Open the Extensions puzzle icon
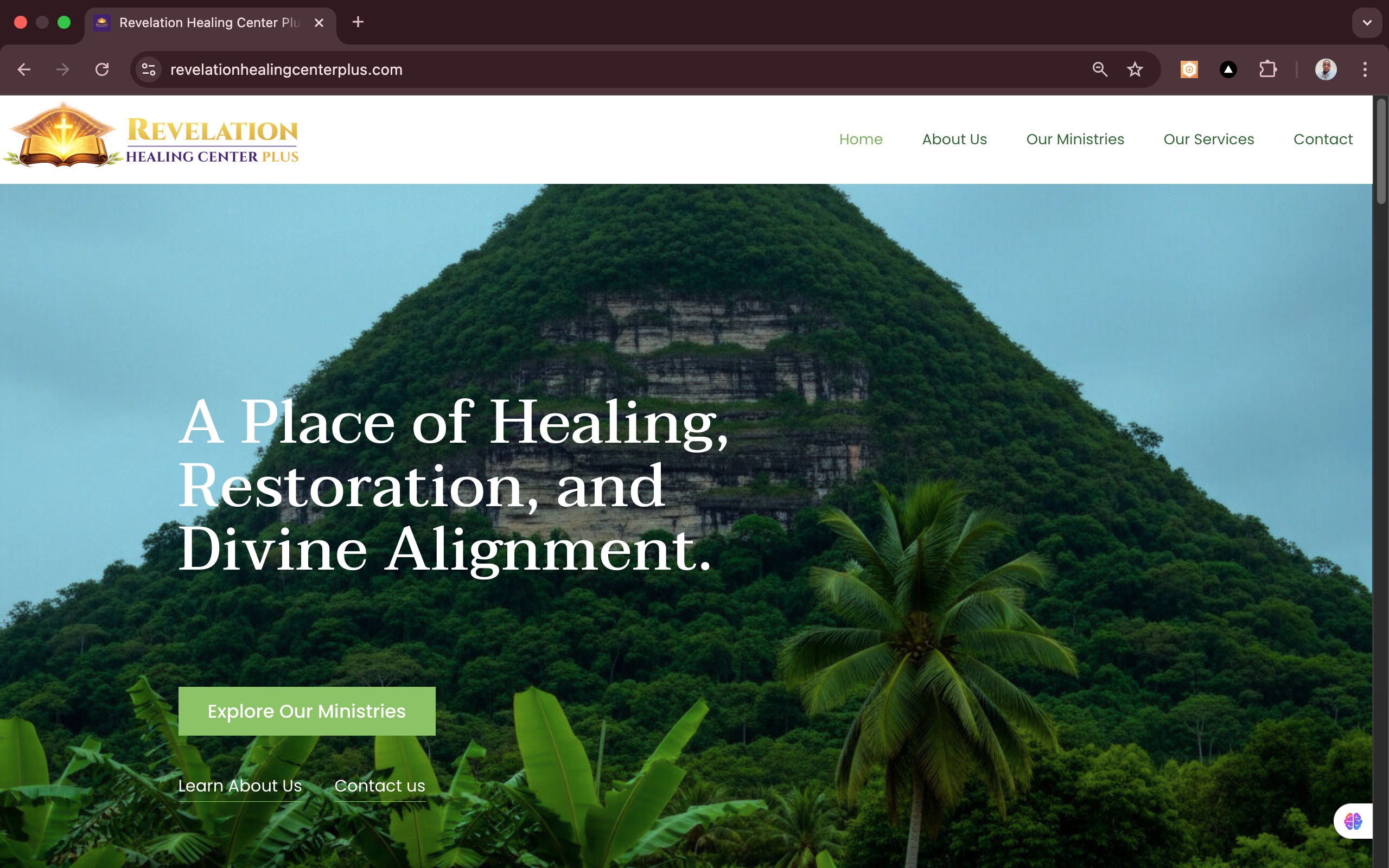Screen dimensions: 1389x868 [x=1268, y=69]
